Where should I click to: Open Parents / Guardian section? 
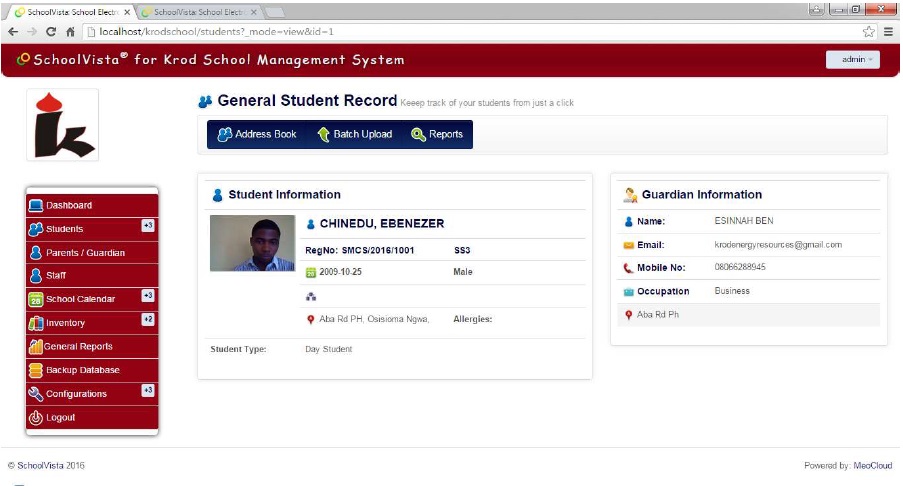85,253
